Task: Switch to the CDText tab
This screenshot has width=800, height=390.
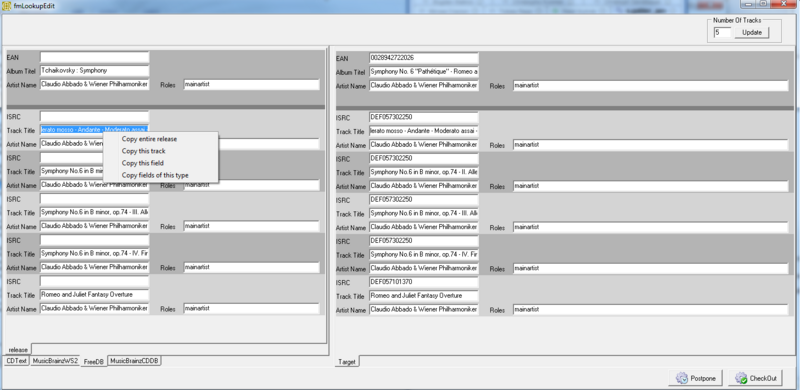Action: 16,361
